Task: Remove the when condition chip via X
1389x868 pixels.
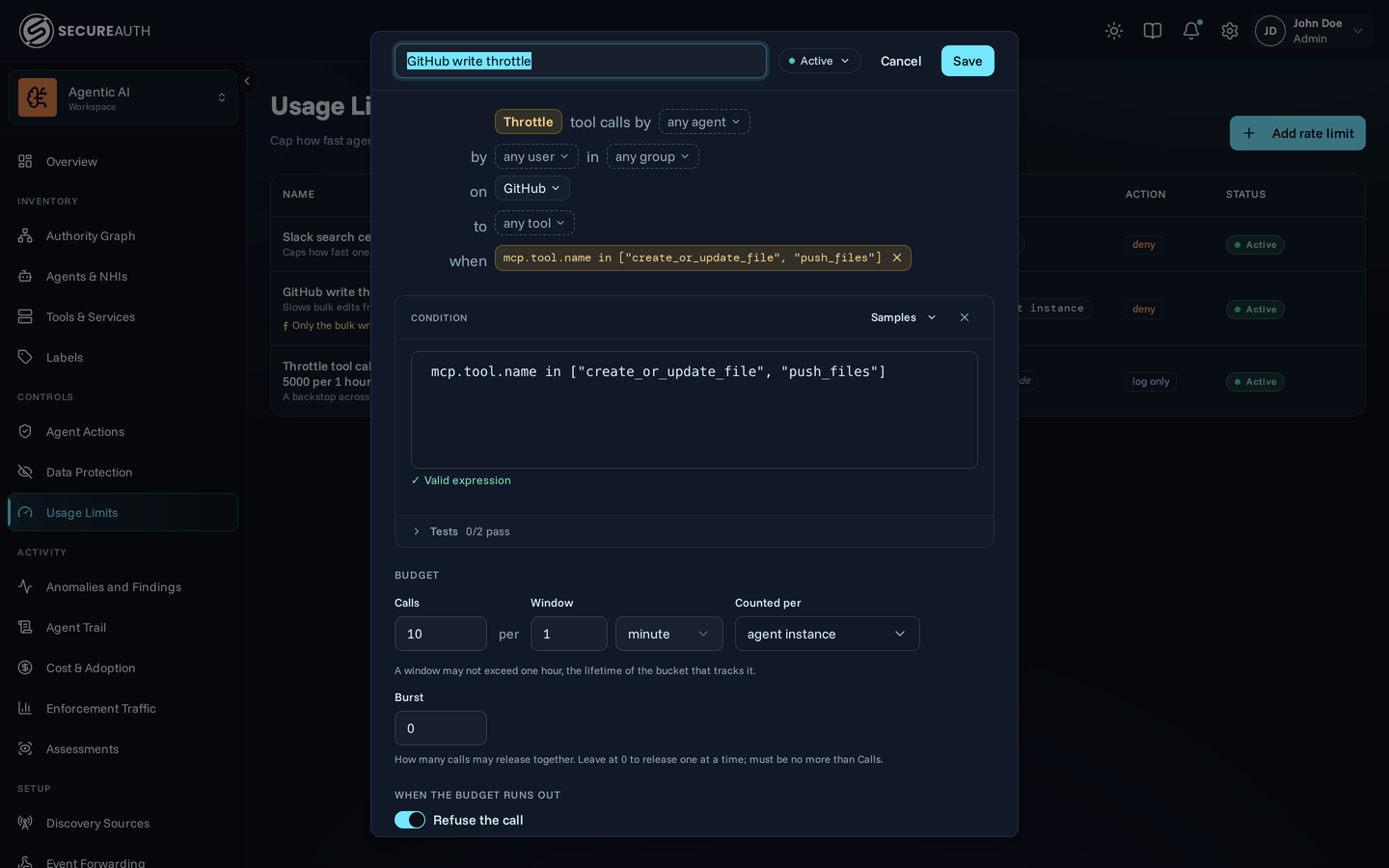Action: pyautogui.click(x=897, y=258)
